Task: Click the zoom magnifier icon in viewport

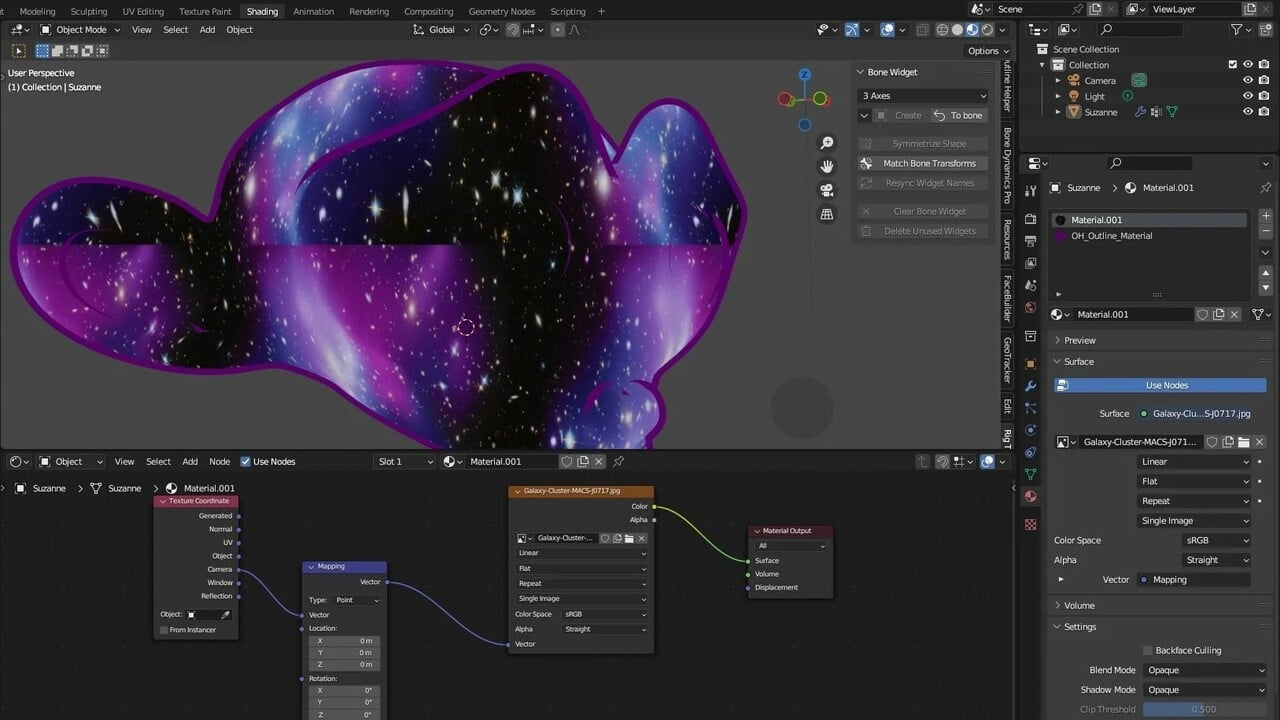Action: [827, 144]
